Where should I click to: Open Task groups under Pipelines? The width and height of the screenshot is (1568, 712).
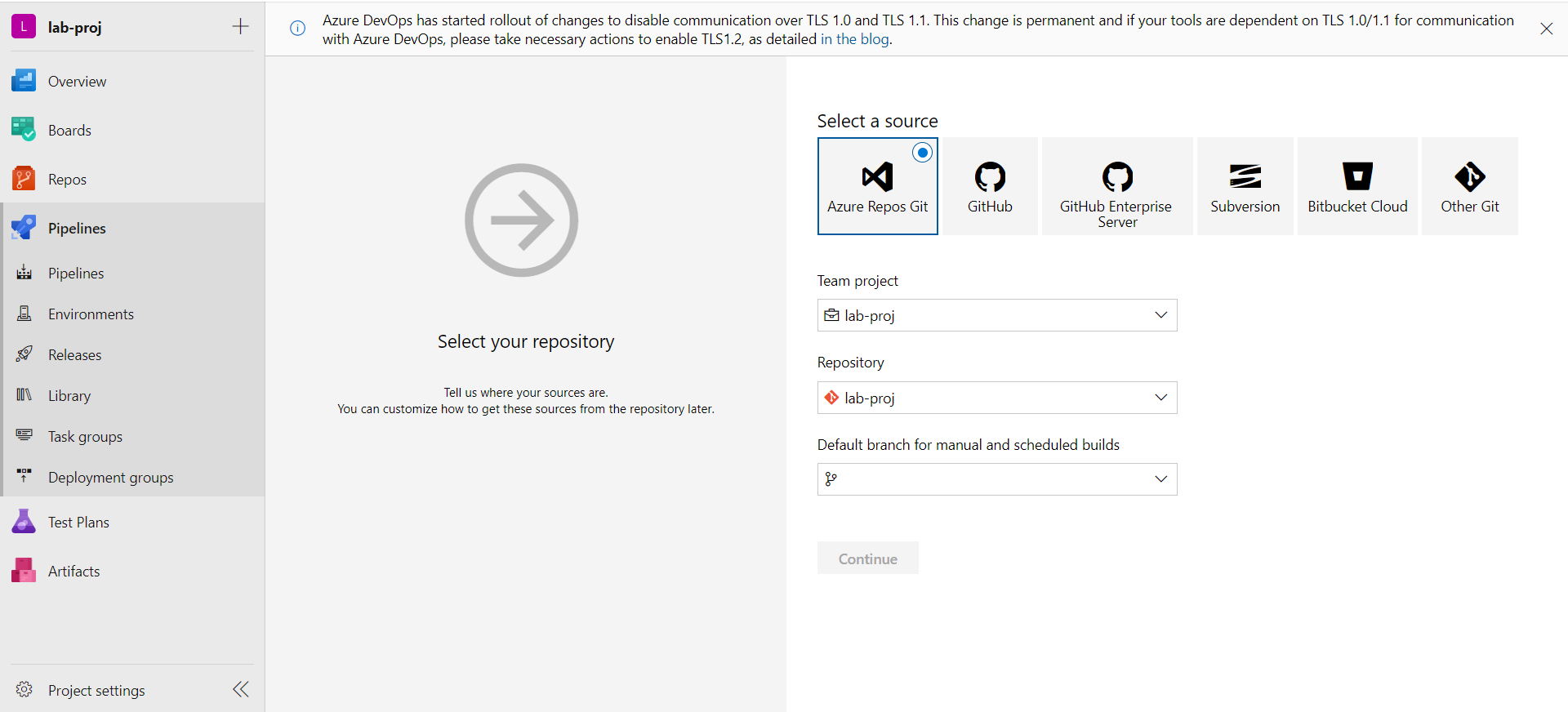pos(85,437)
